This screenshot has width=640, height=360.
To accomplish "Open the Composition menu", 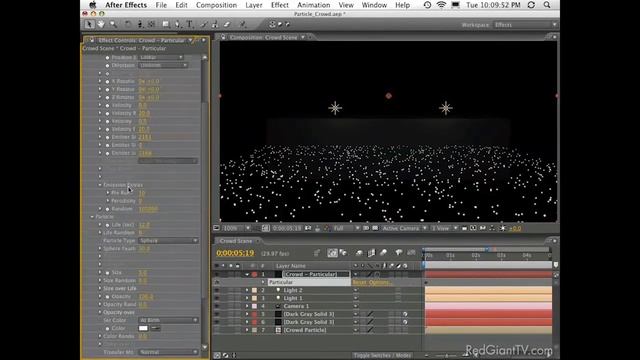I will tap(216, 5).
